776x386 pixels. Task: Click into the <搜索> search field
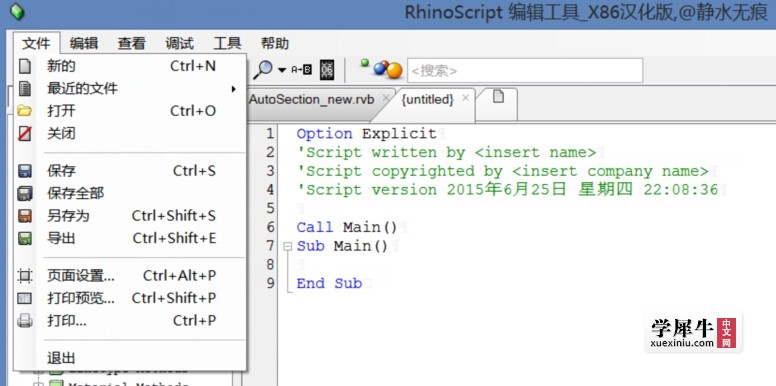tap(525, 71)
